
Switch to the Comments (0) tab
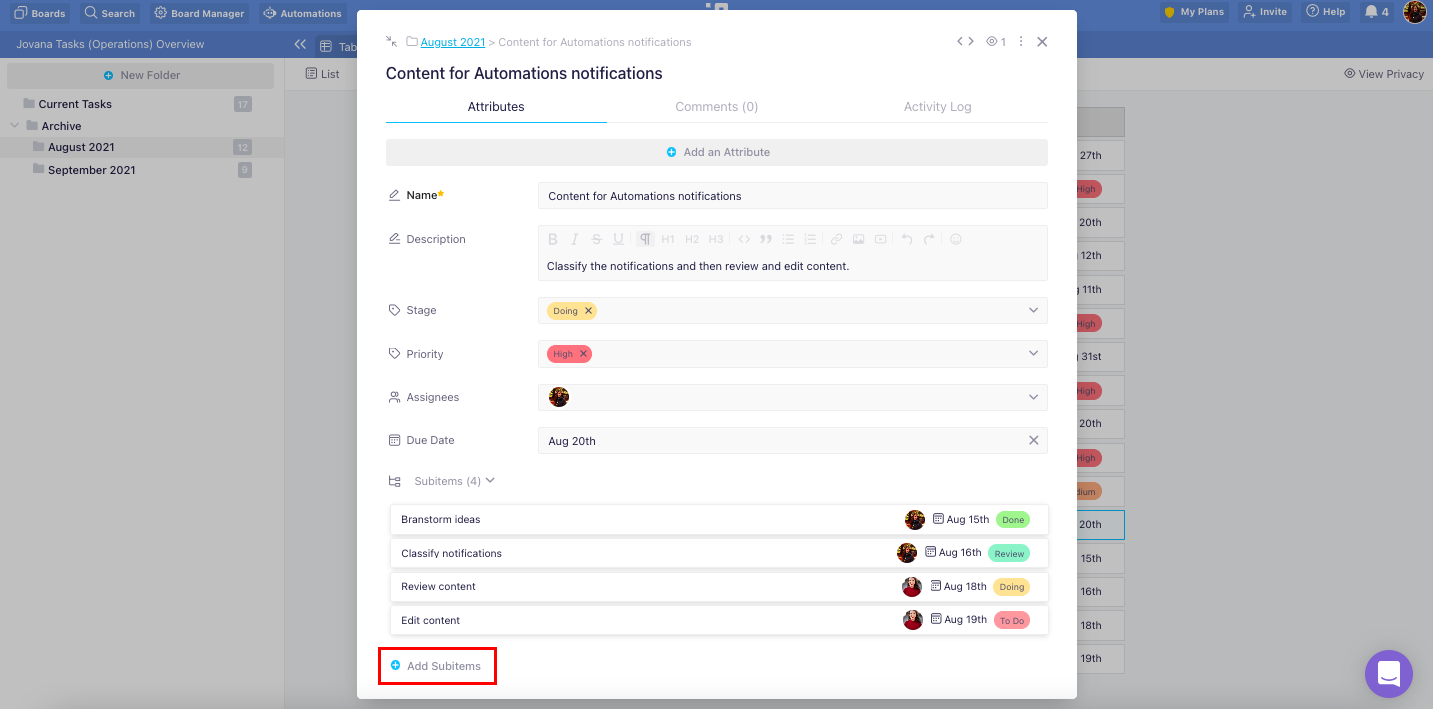(x=716, y=107)
